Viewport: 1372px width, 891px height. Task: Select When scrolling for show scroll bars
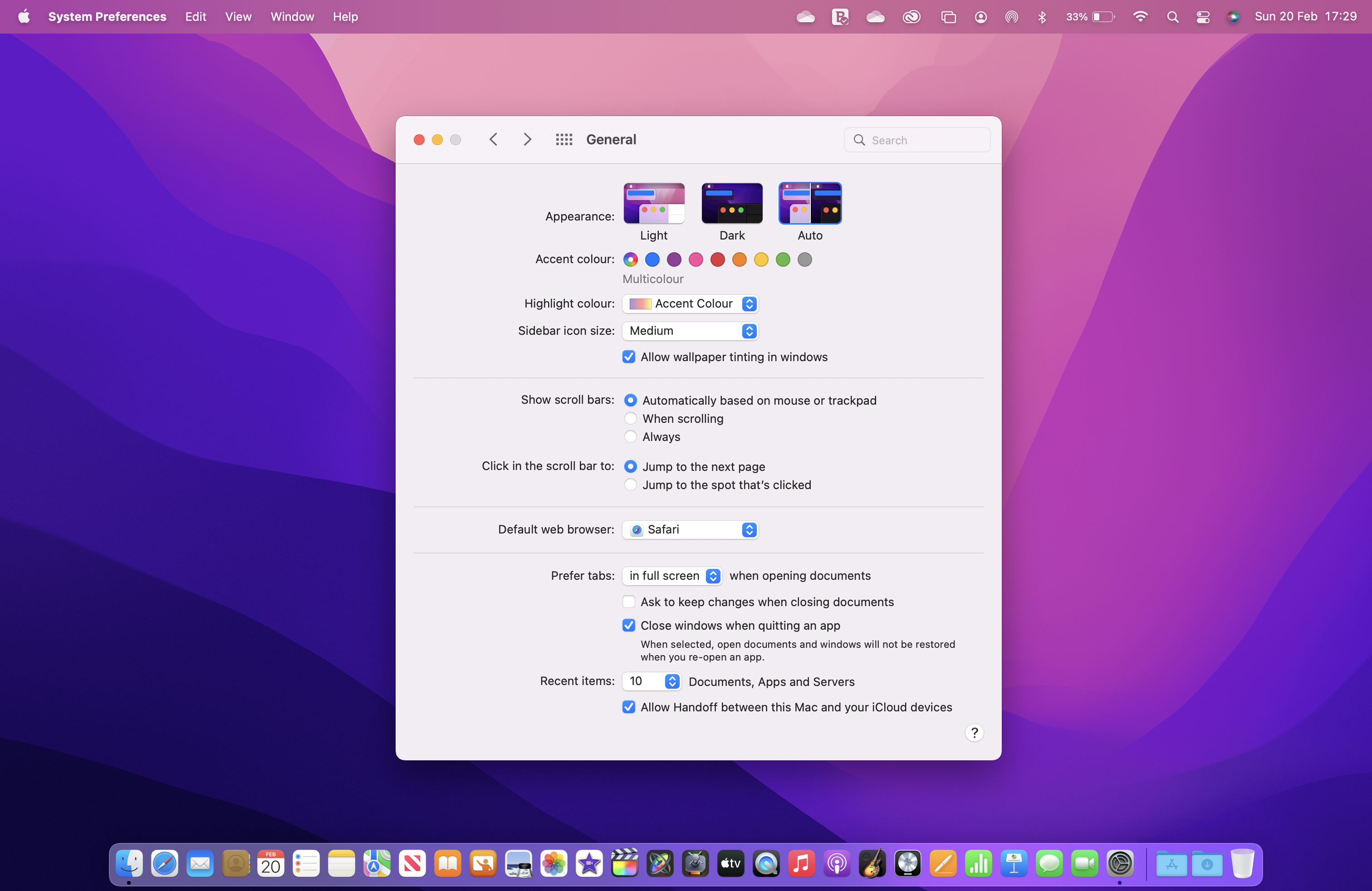631,418
